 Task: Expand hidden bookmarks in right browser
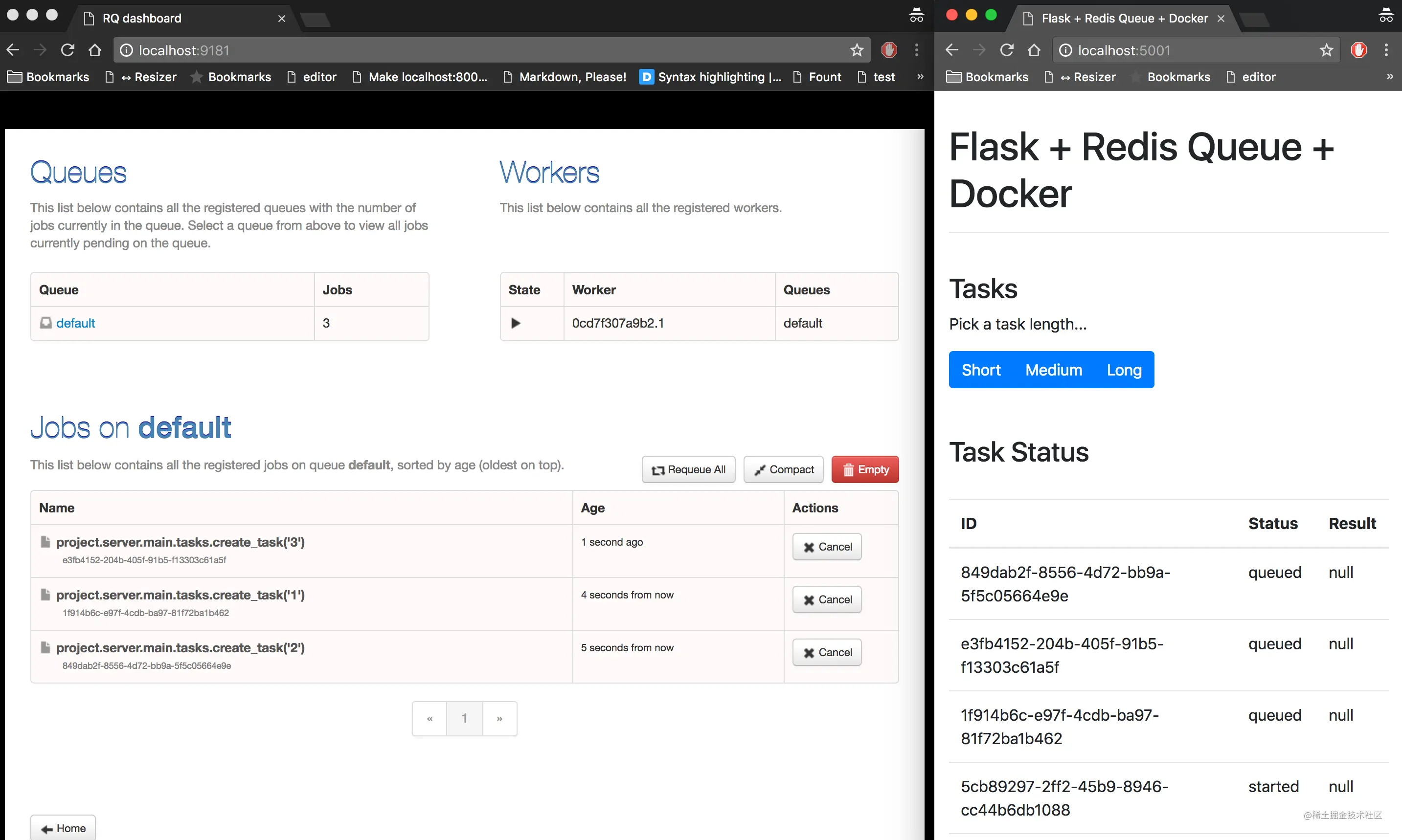[1390, 76]
